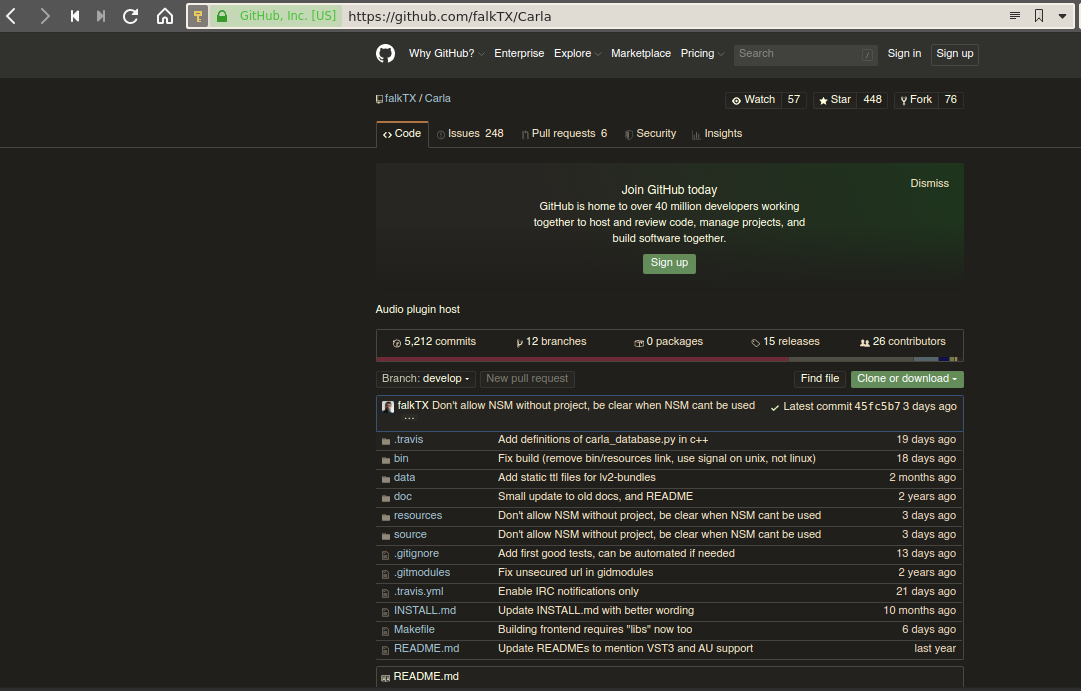
Task: Switch to the Pull requests tab
Action: click(564, 134)
